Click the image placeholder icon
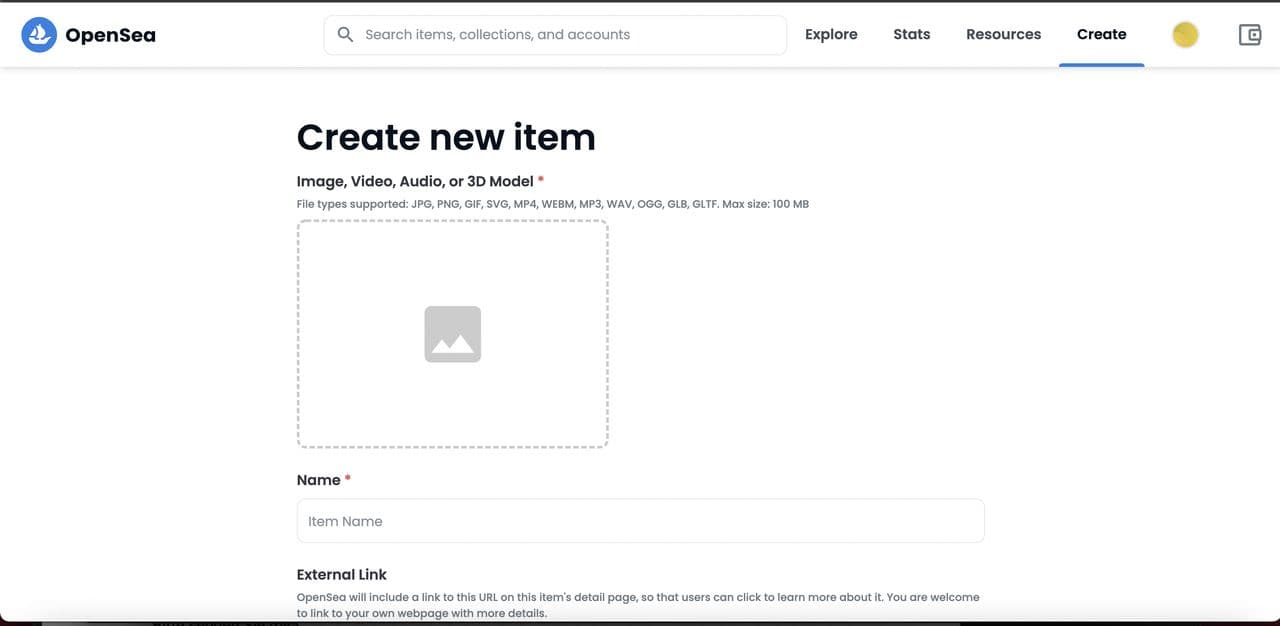This screenshot has width=1280, height=626. pos(452,334)
